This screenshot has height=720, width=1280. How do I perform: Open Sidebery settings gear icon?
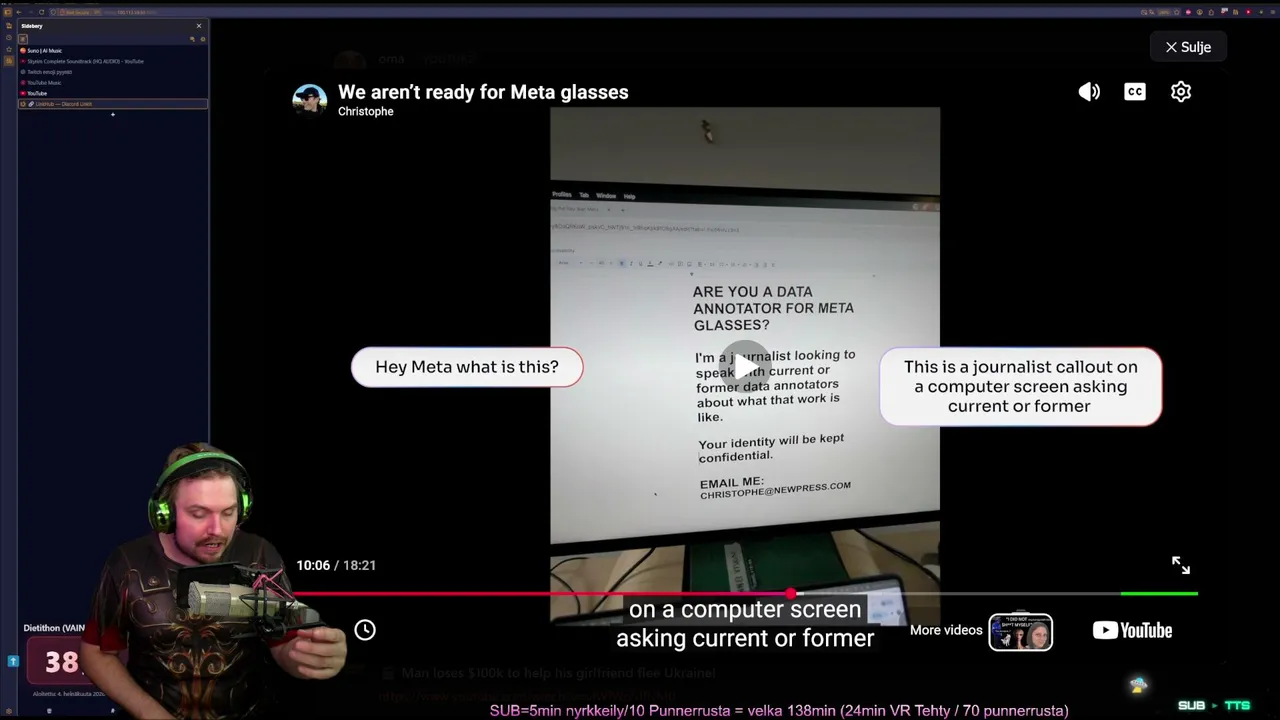click(x=202, y=39)
